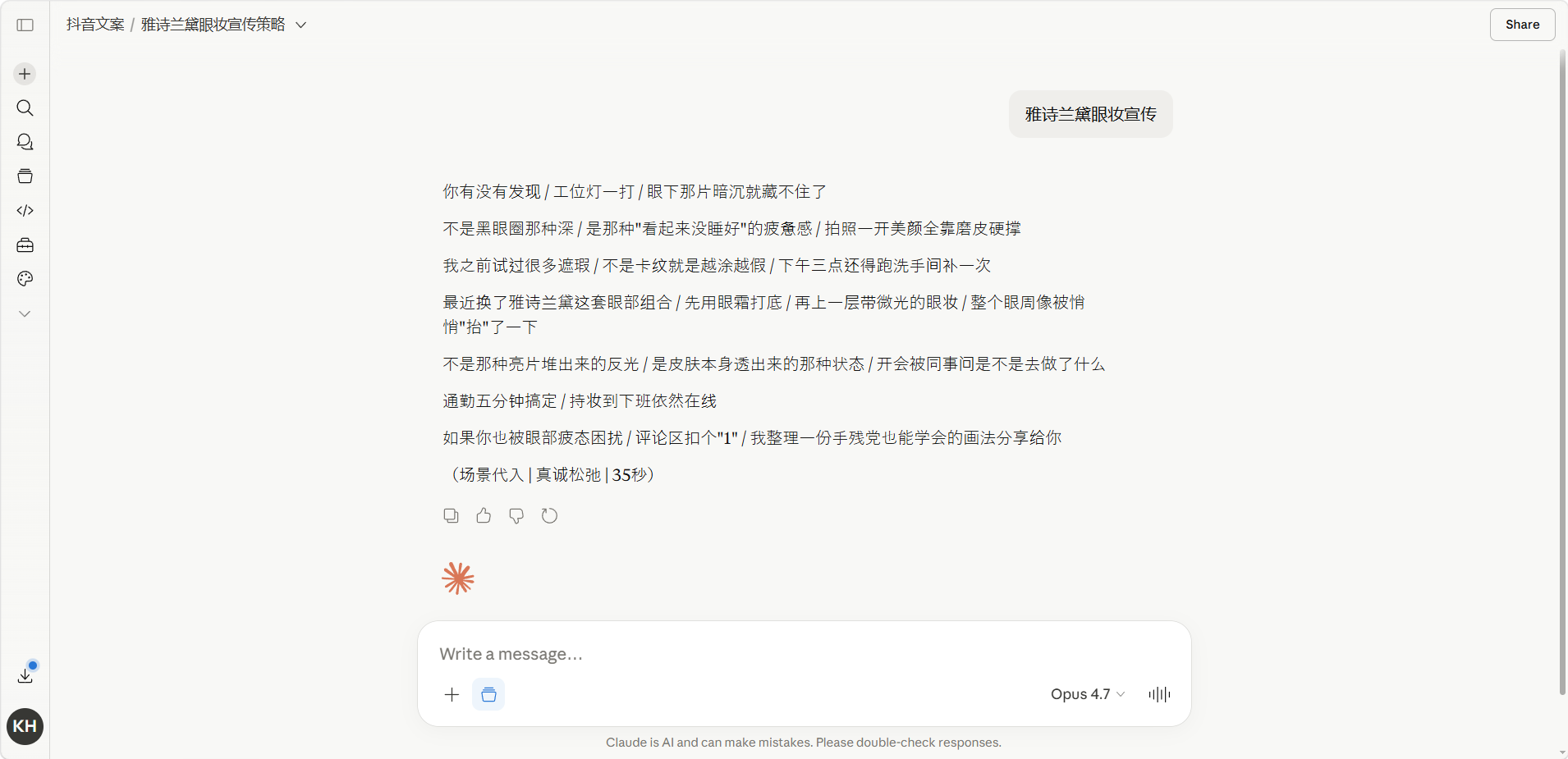Toggle the project tool button in composer
The image size is (1568, 759).
488,695
